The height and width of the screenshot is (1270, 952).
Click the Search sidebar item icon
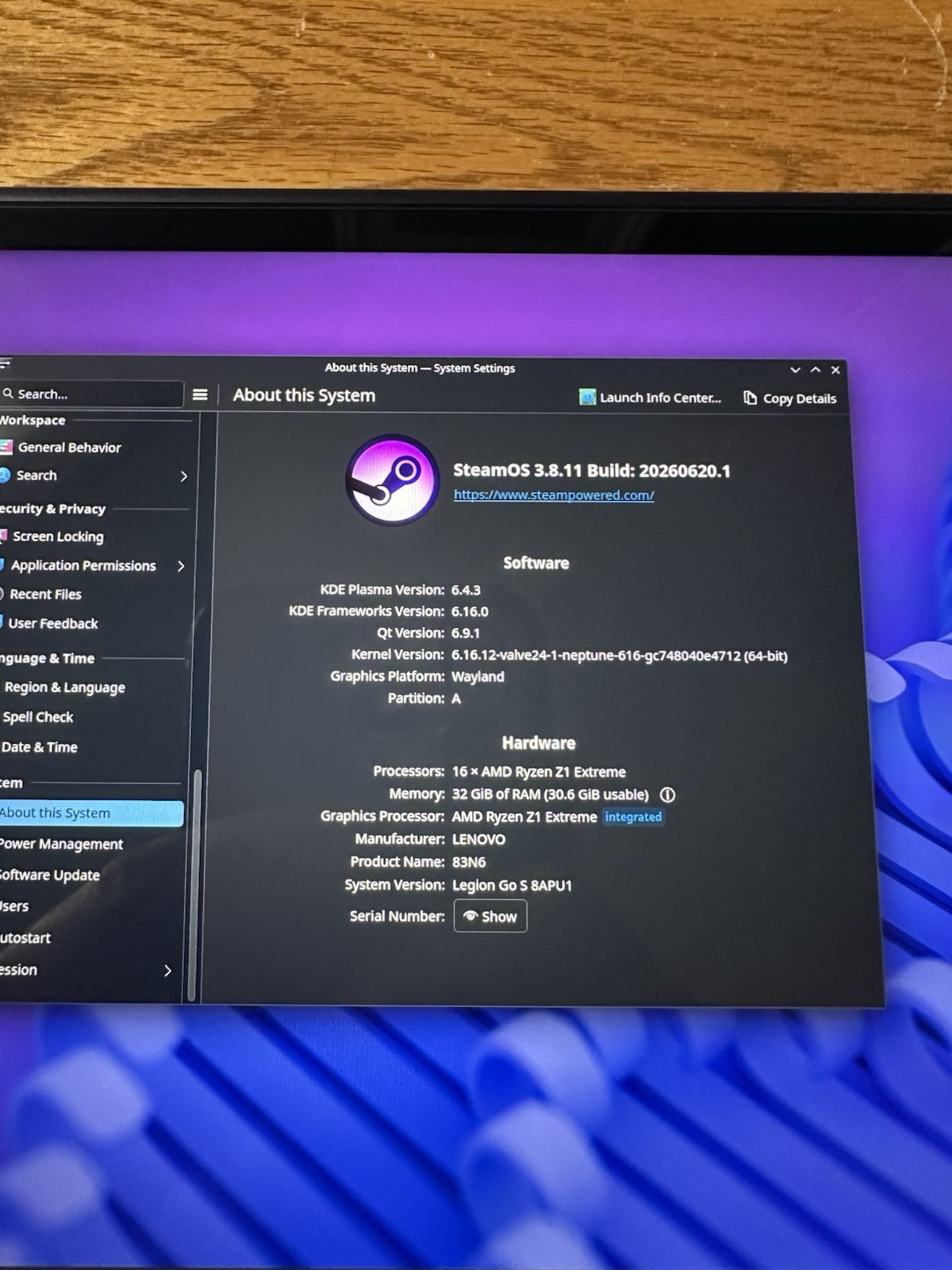[5, 475]
